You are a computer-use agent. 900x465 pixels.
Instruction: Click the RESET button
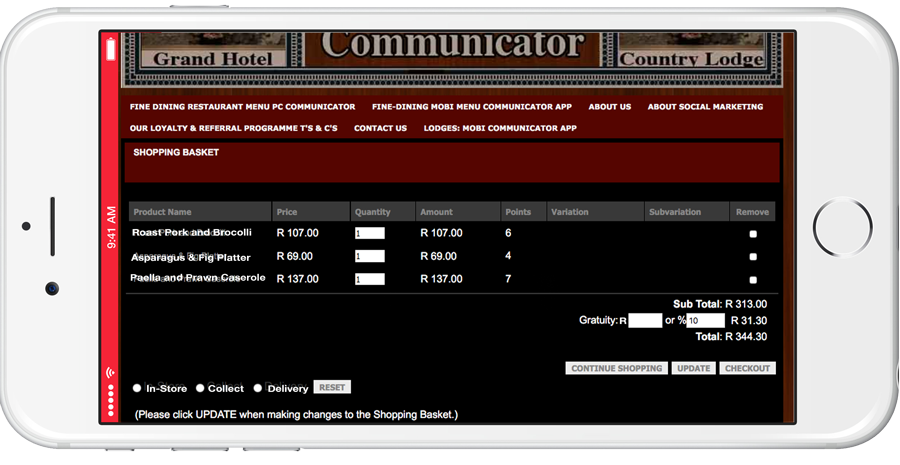click(332, 388)
